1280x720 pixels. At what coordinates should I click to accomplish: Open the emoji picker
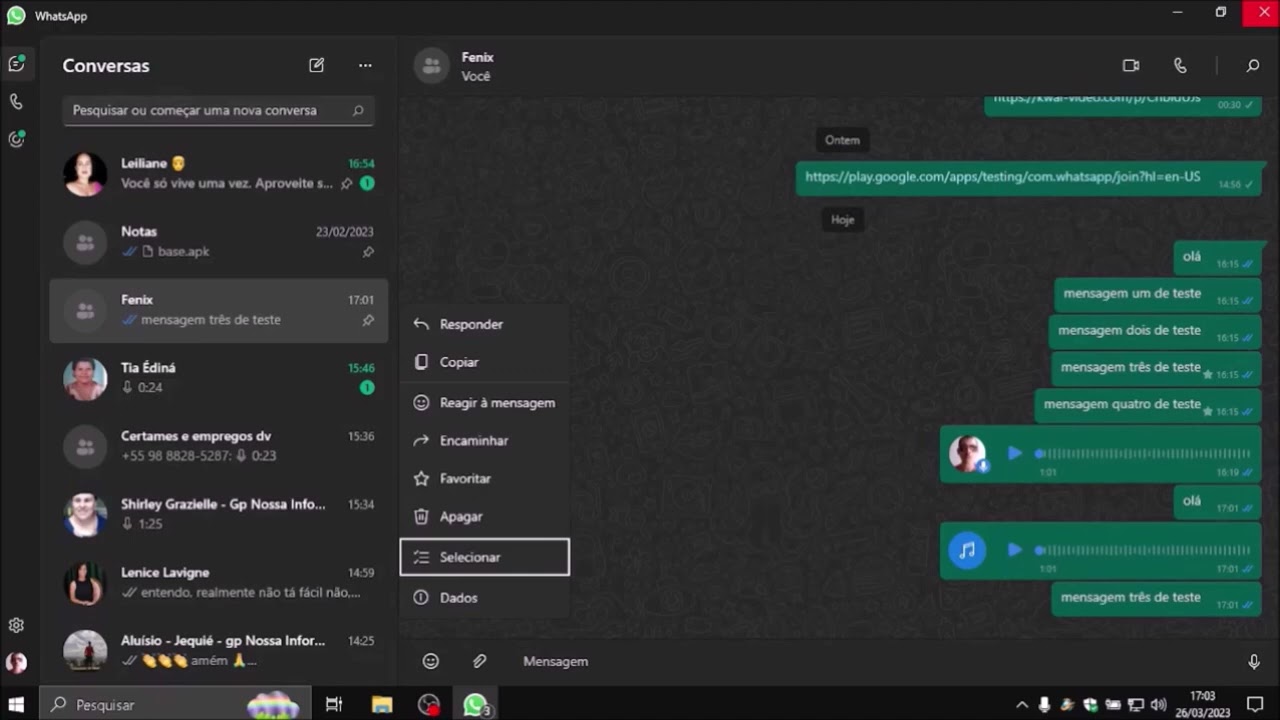point(431,661)
